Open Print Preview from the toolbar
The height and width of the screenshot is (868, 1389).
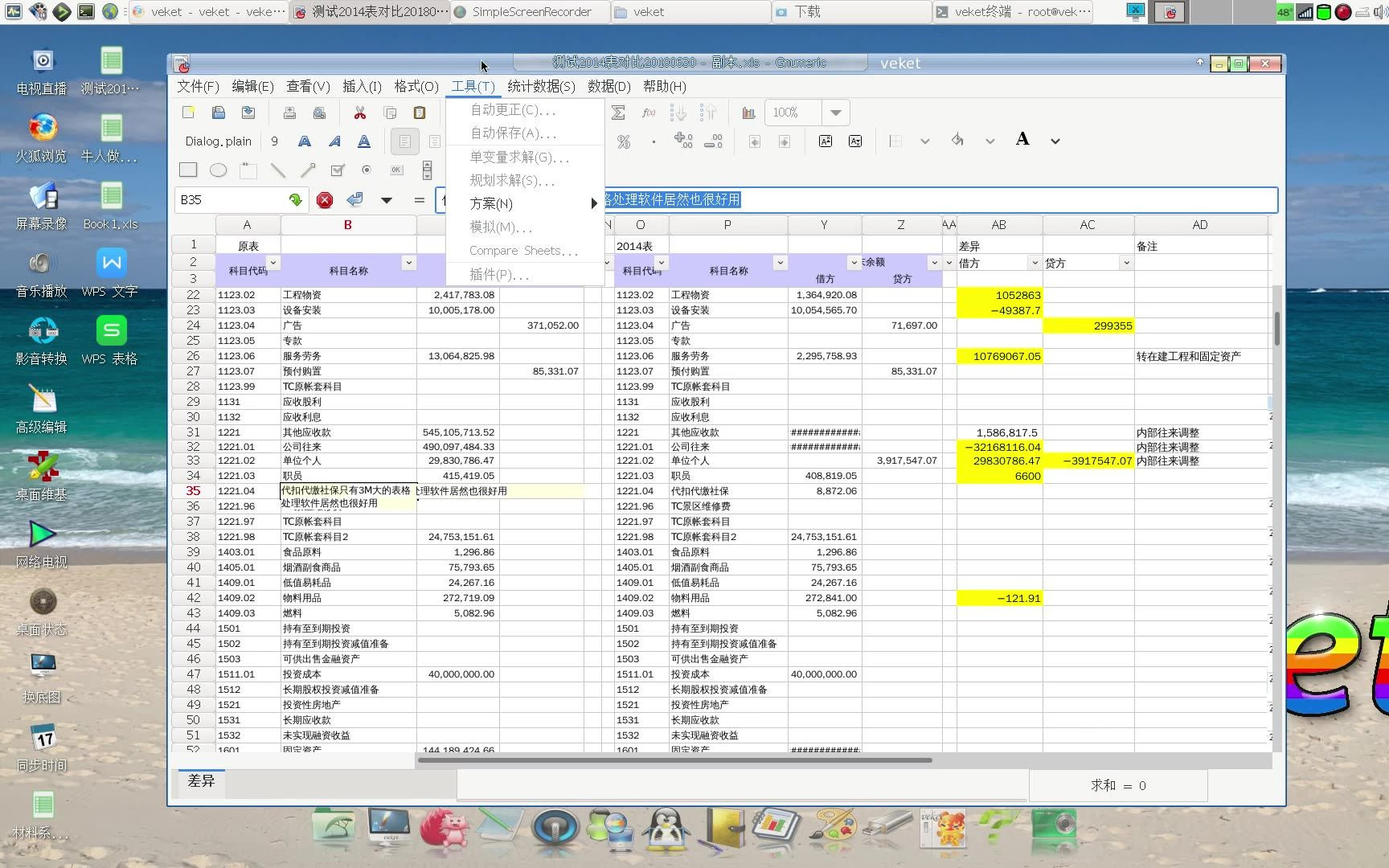[x=319, y=113]
